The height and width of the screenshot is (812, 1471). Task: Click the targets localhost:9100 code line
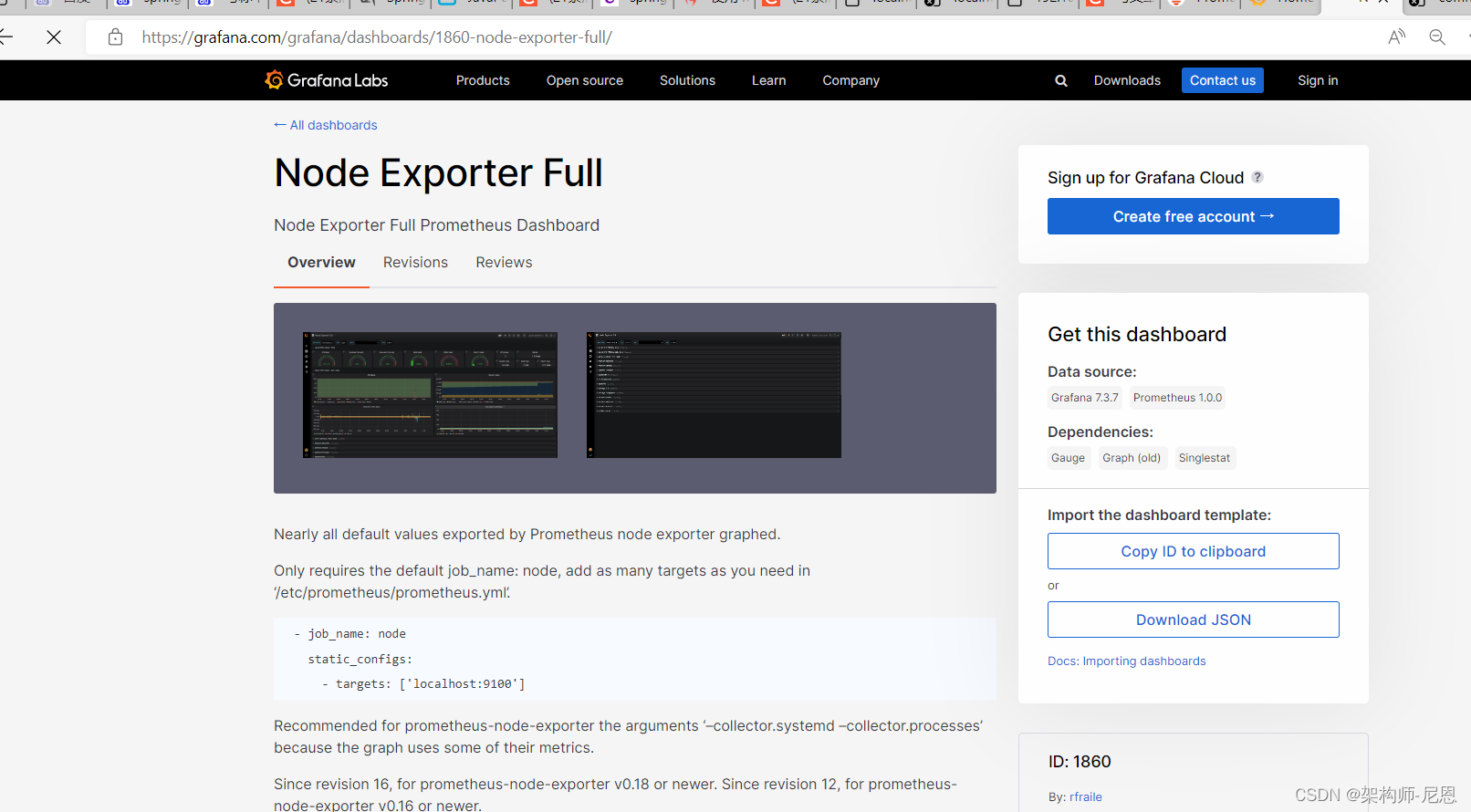click(423, 684)
